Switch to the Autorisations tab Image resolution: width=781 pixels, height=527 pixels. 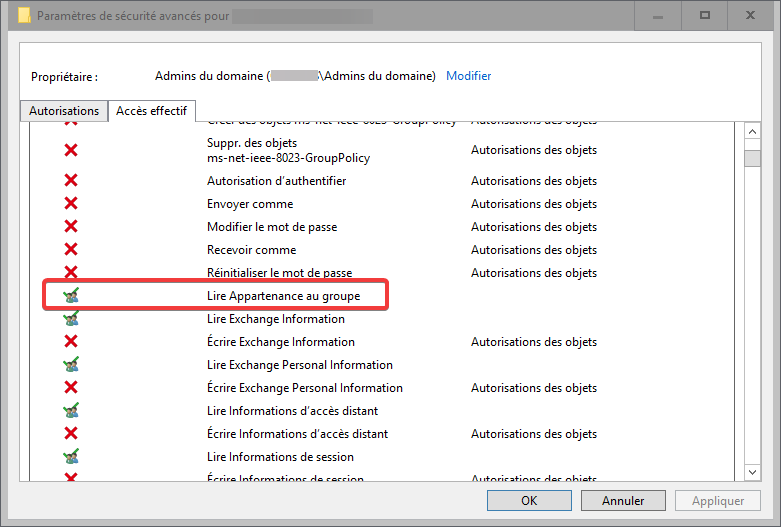64,111
